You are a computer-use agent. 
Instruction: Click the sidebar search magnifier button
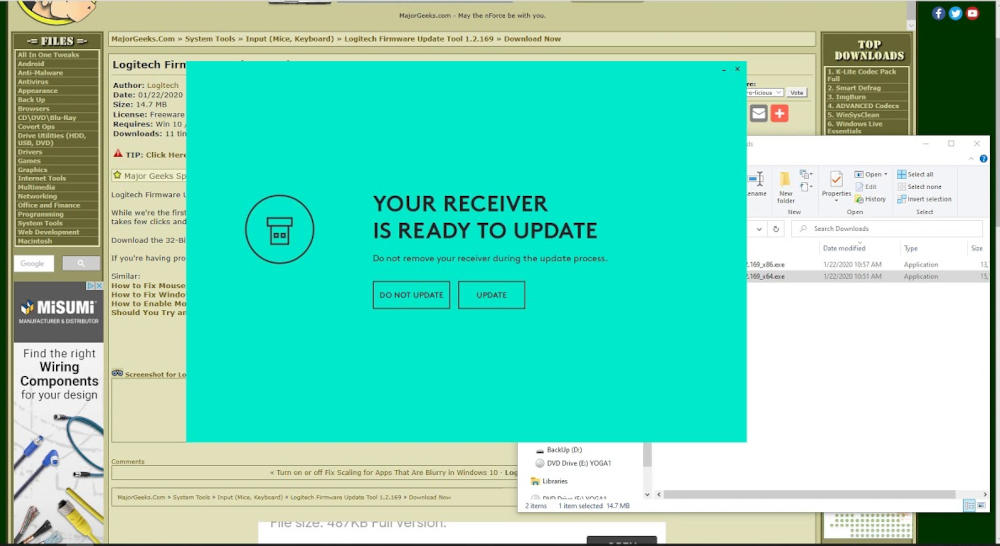[81, 263]
